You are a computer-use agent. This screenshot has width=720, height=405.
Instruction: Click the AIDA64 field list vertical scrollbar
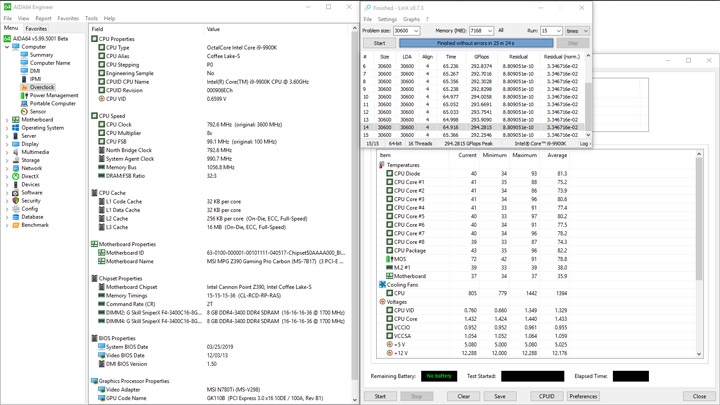coord(354,214)
